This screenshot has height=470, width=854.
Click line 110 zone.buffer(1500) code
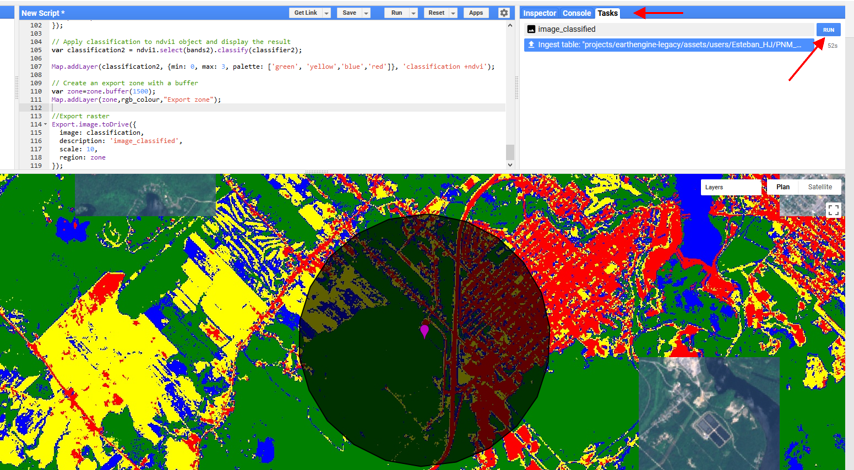[103, 91]
